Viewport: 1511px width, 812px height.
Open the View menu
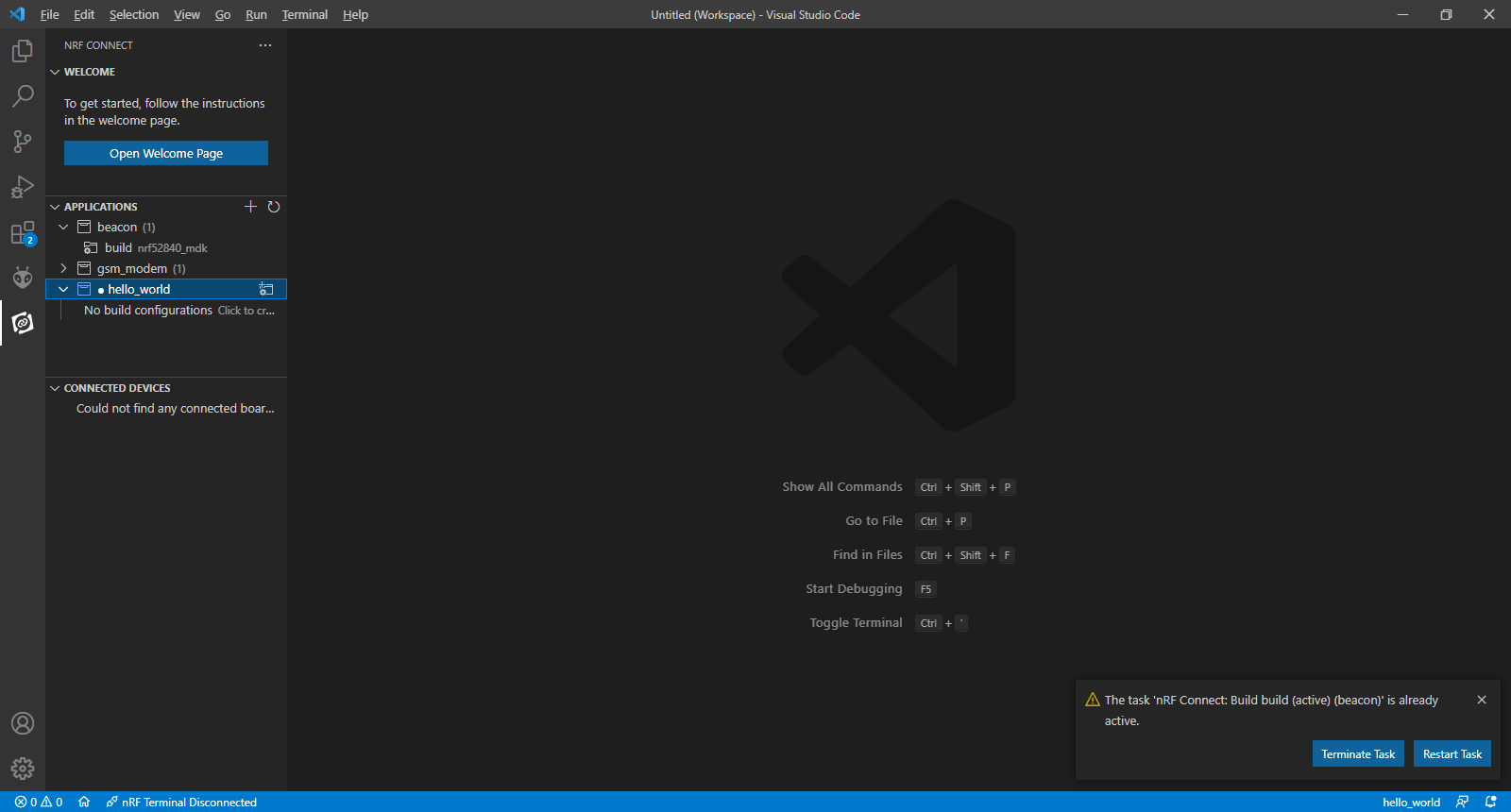[187, 14]
